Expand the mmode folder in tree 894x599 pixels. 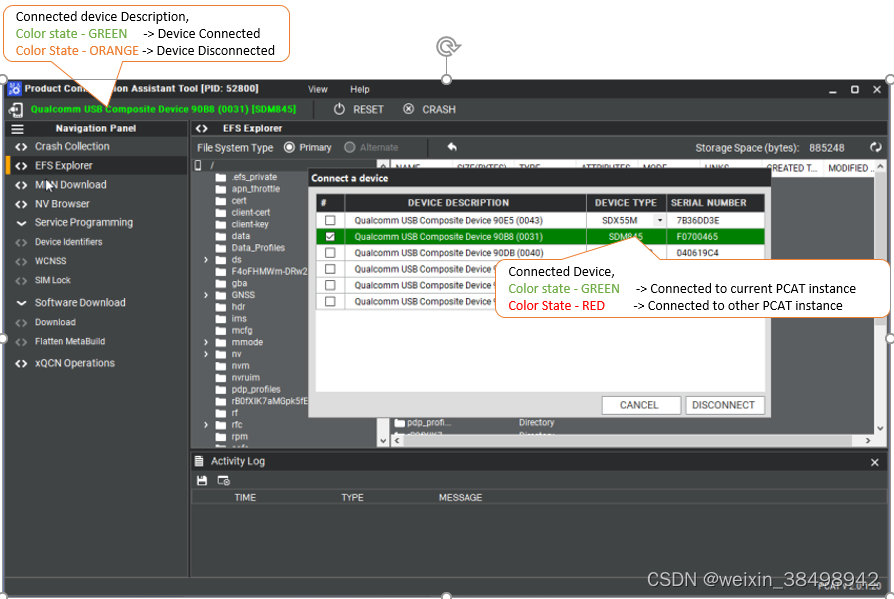click(x=206, y=342)
